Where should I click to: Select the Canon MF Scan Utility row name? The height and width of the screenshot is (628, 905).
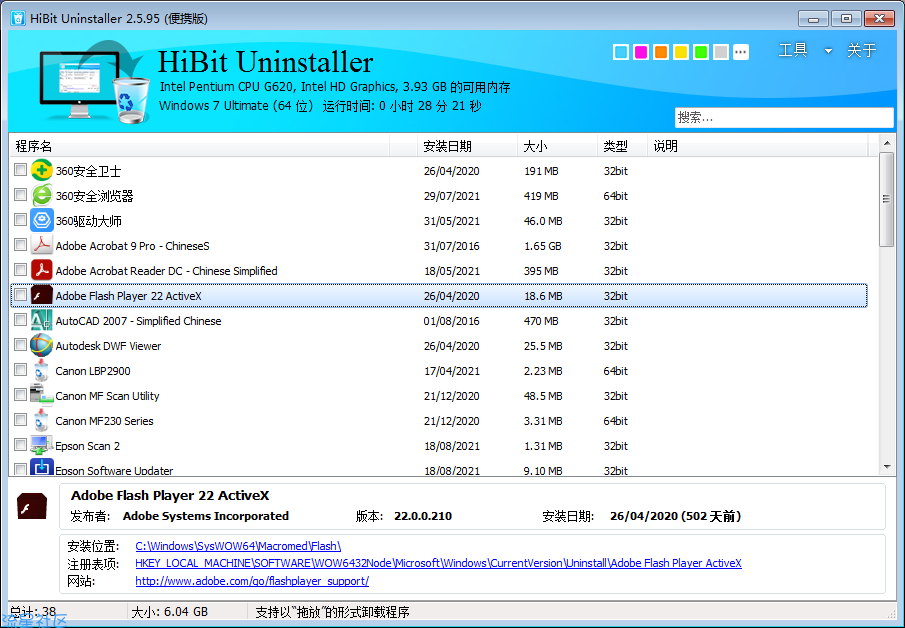point(107,396)
